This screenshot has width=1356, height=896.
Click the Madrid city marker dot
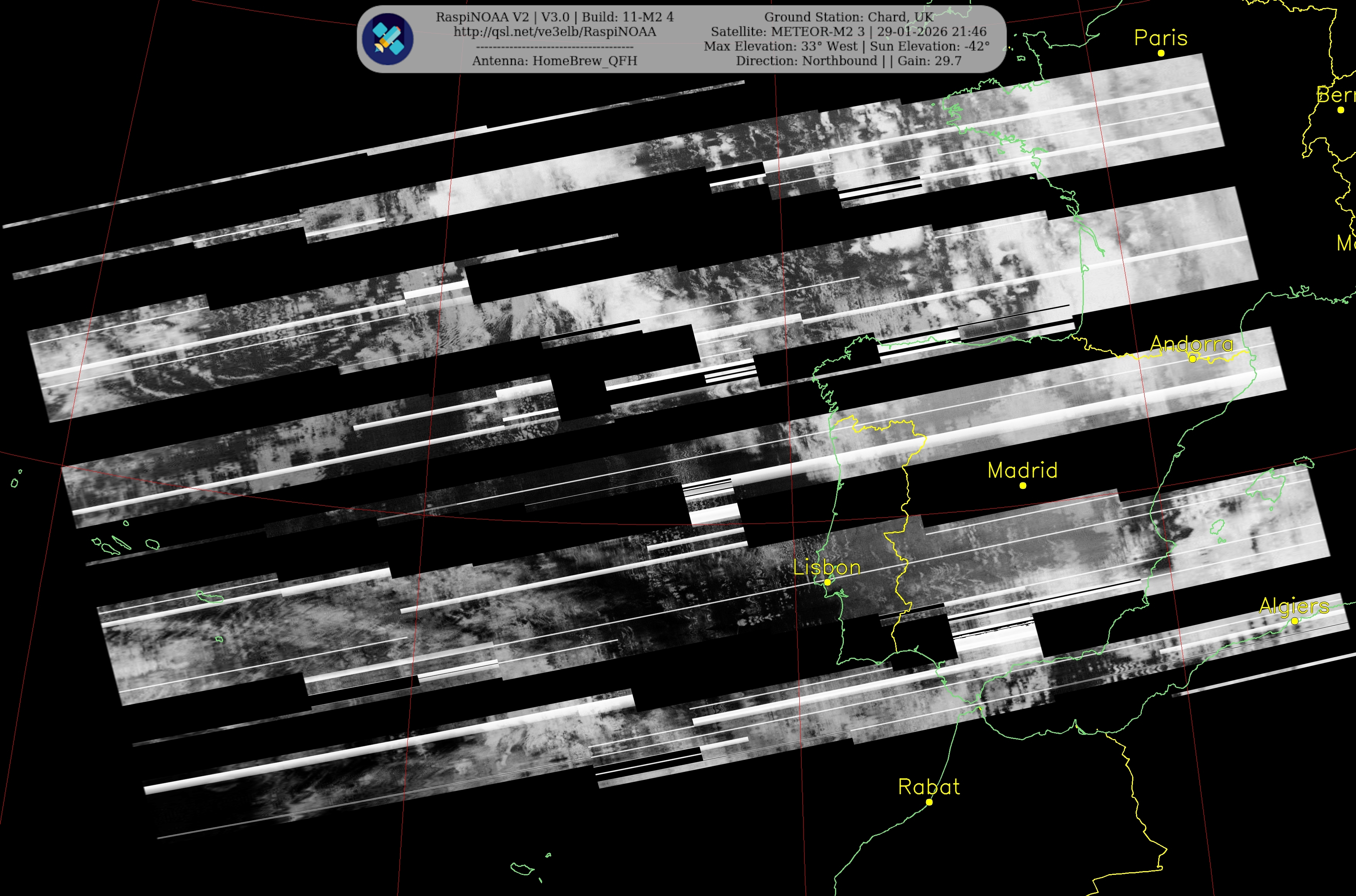coord(1023,486)
